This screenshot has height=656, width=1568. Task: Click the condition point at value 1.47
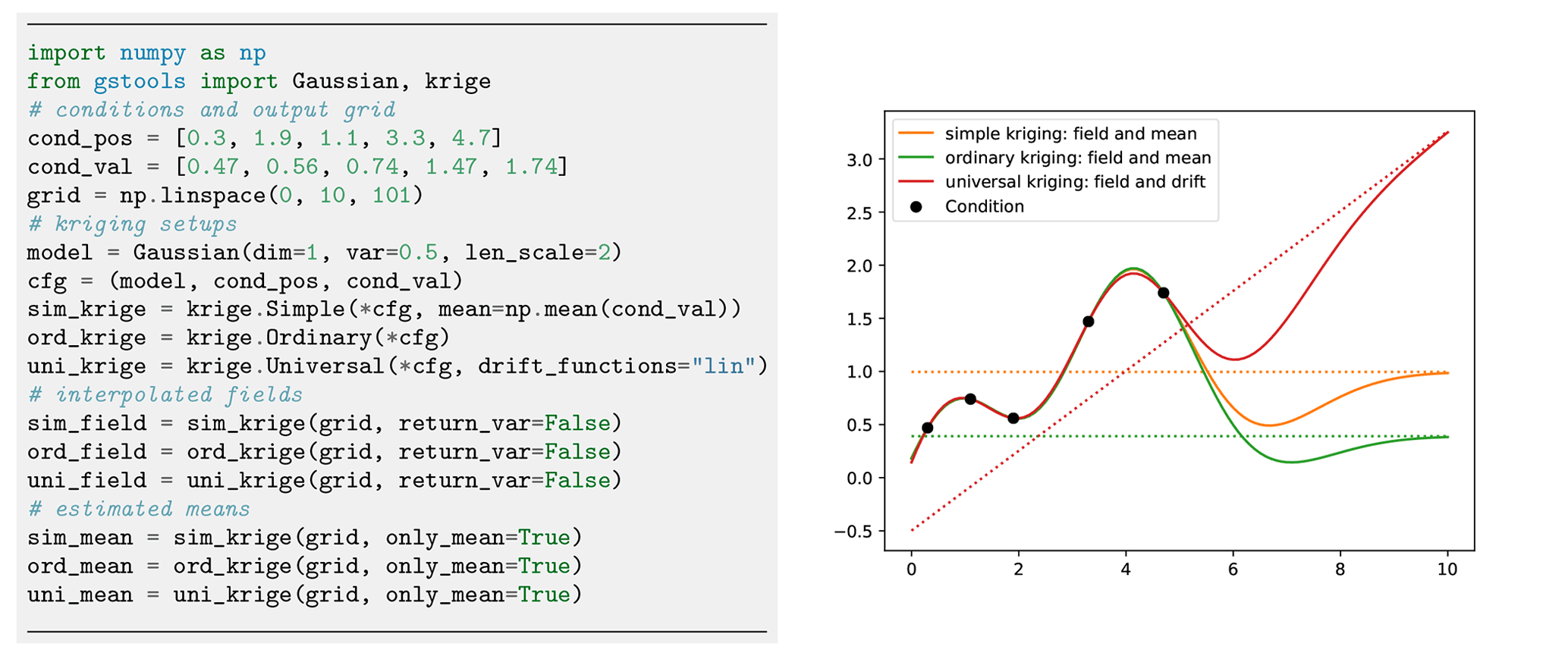pyautogui.click(x=1088, y=322)
